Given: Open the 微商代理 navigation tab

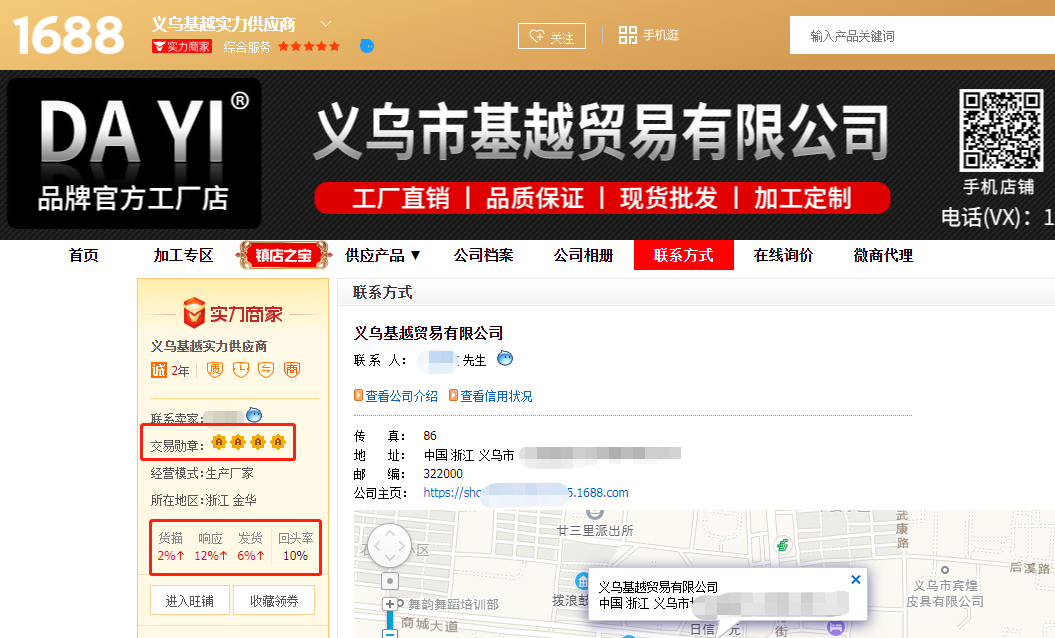Looking at the screenshot, I should point(883,255).
